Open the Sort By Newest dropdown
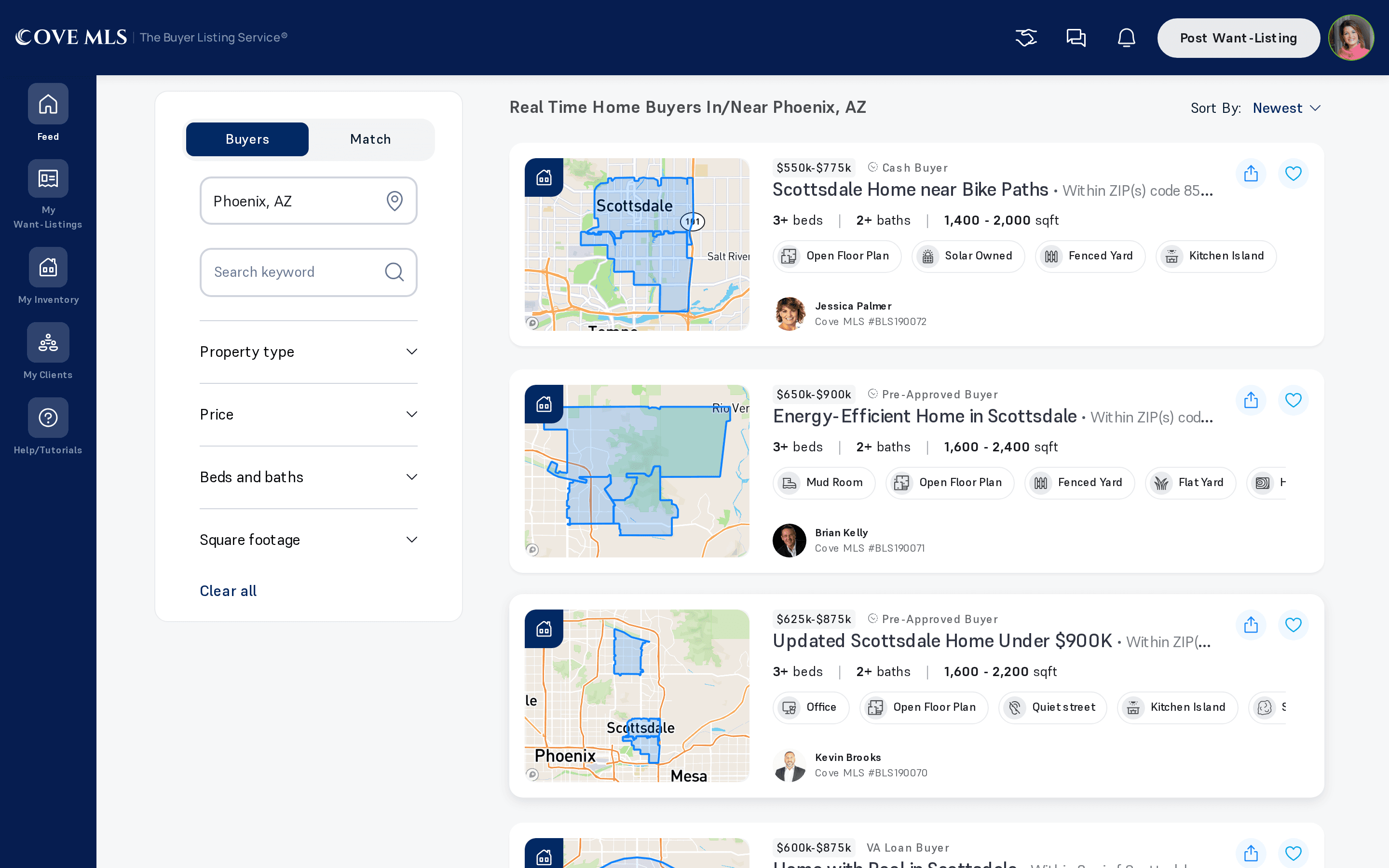The width and height of the screenshot is (1389, 868). coord(1286,108)
